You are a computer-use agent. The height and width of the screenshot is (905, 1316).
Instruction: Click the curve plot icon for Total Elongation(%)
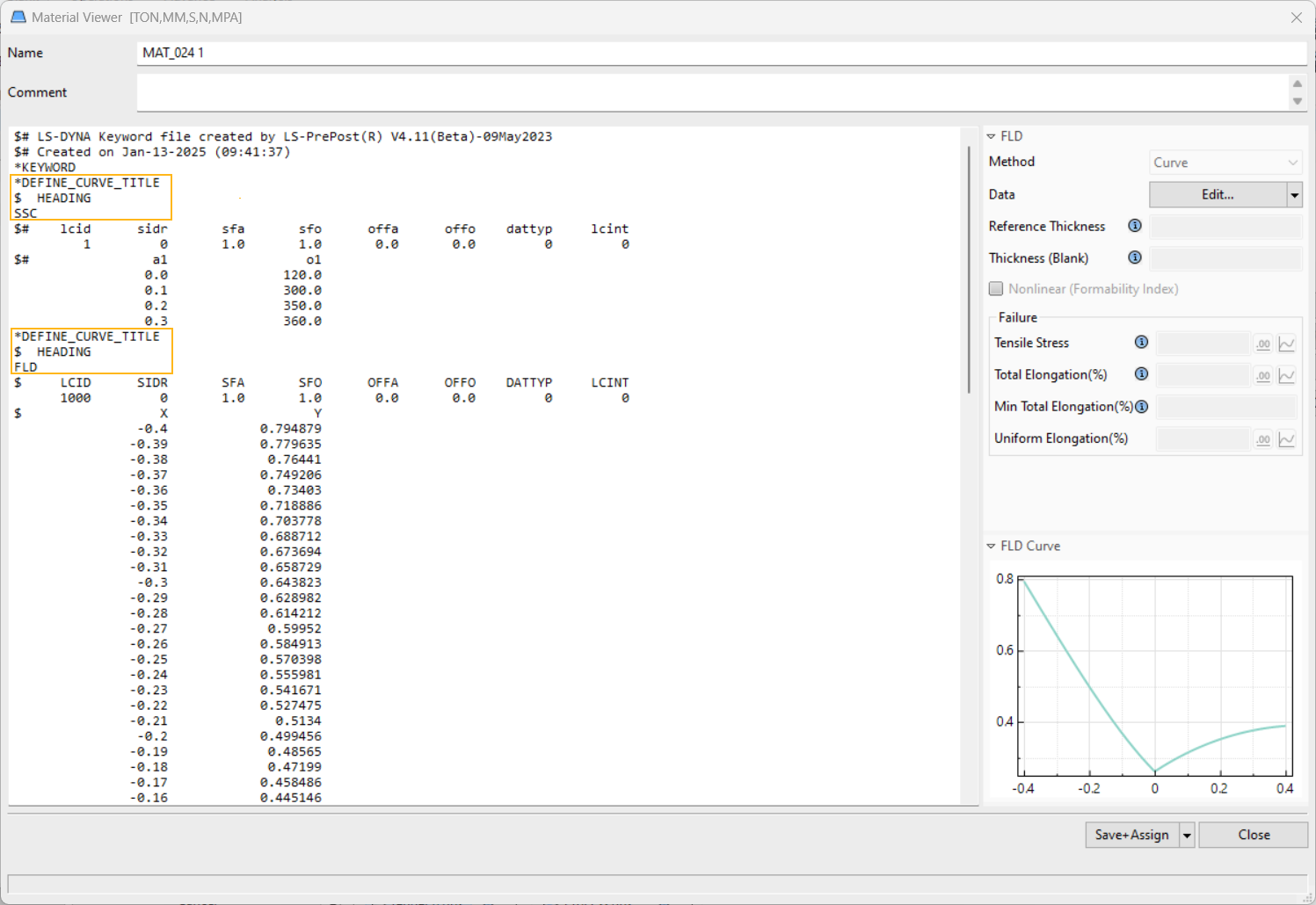coord(1286,374)
